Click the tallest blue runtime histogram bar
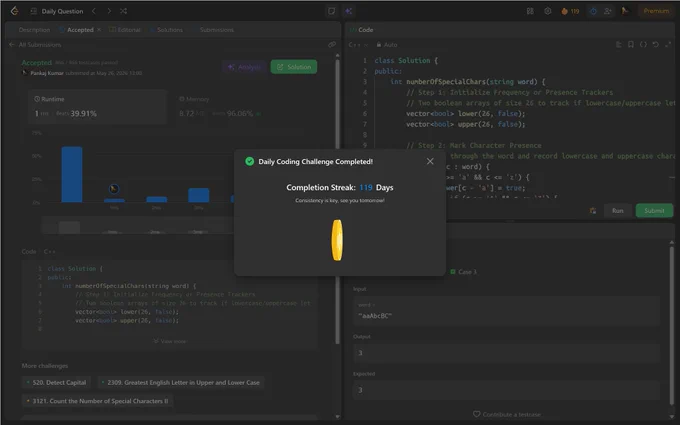This screenshot has width=680, height=425. [x=72, y=174]
